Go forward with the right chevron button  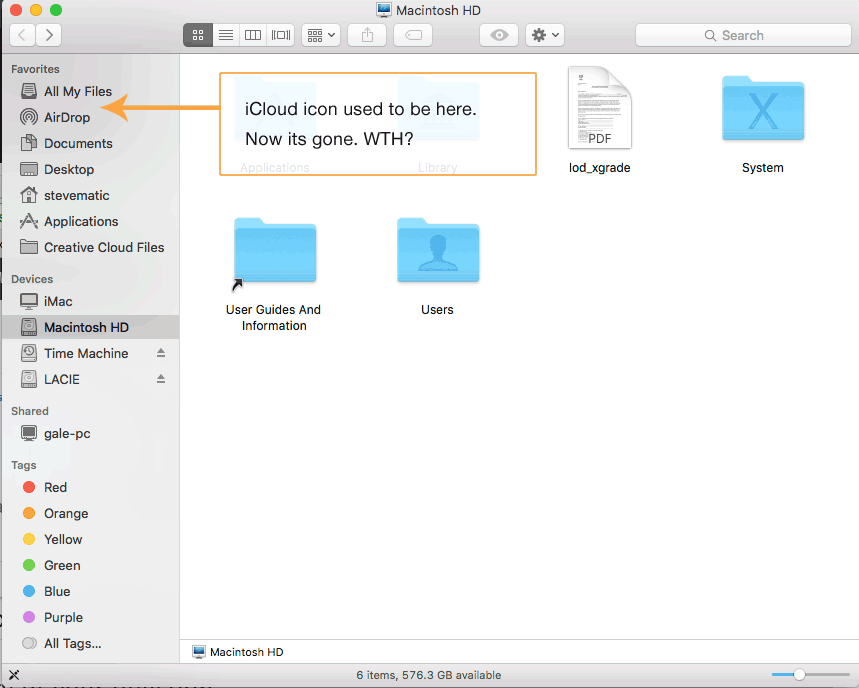pyautogui.click(x=49, y=35)
